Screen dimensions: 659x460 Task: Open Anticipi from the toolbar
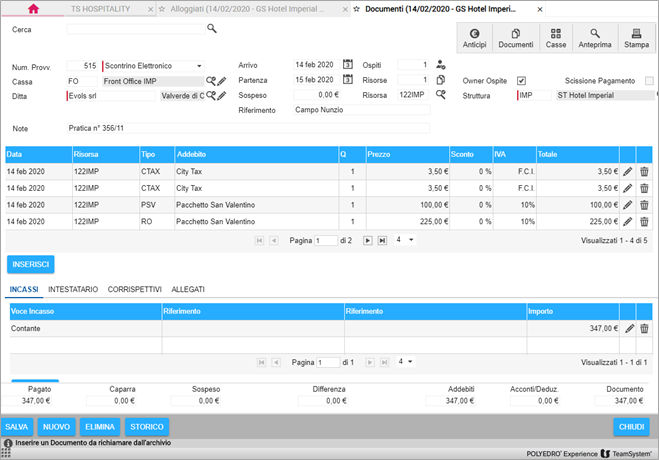point(474,38)
